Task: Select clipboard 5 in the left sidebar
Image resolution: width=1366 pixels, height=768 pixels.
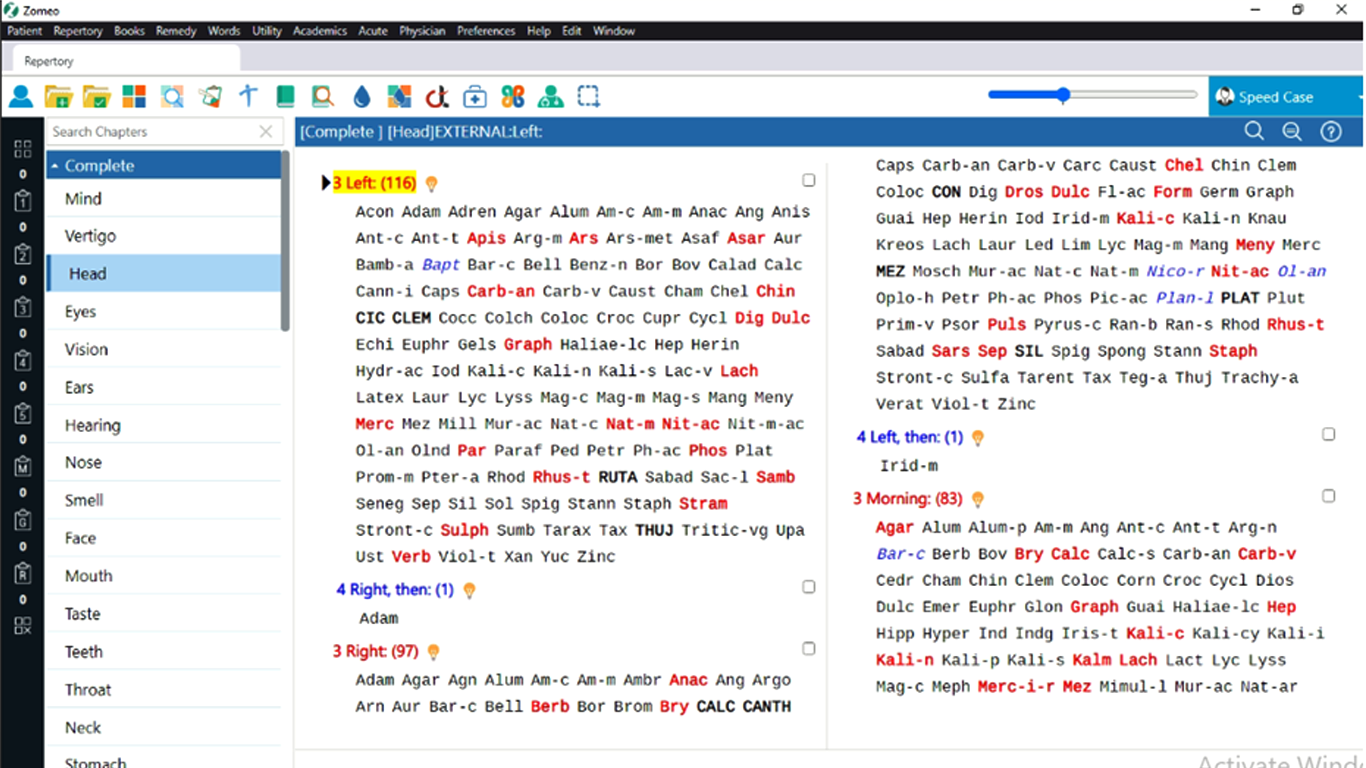Action: pos(22,414)
